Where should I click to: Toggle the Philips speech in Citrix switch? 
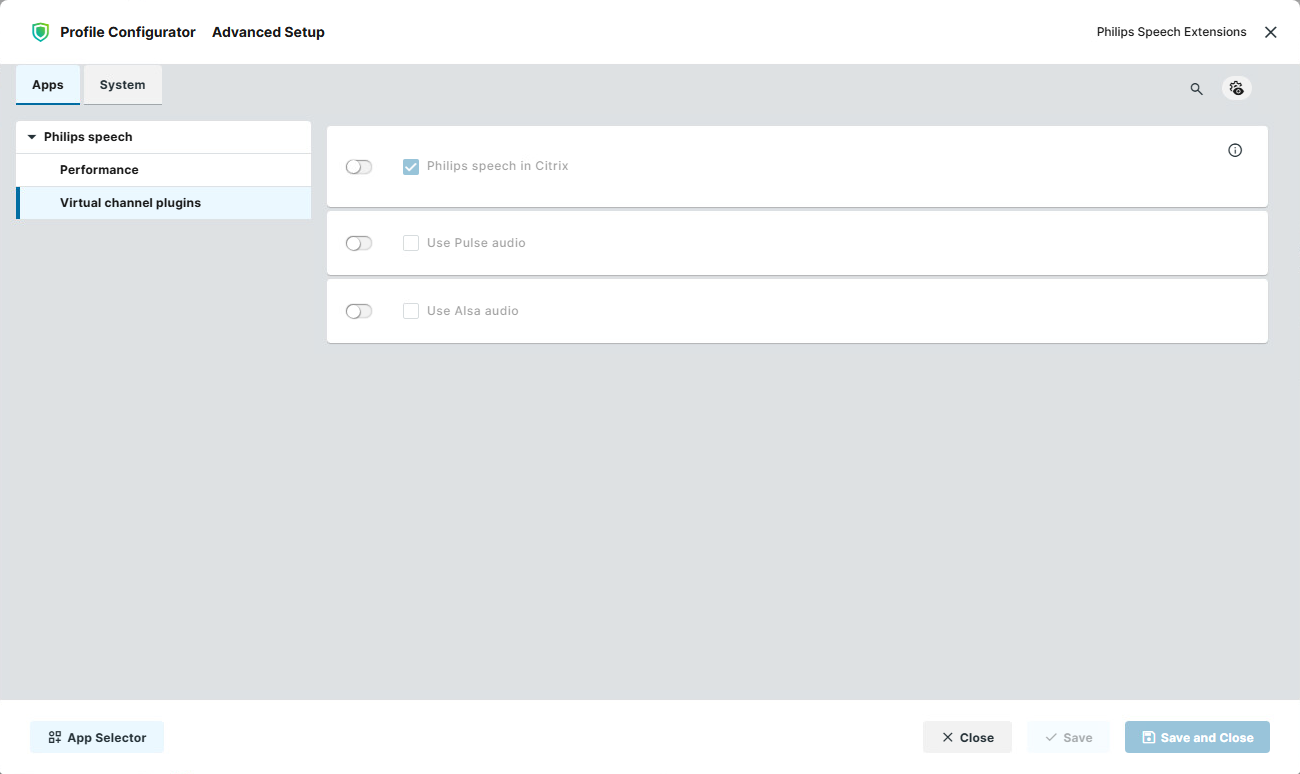[x=359, y=167]
